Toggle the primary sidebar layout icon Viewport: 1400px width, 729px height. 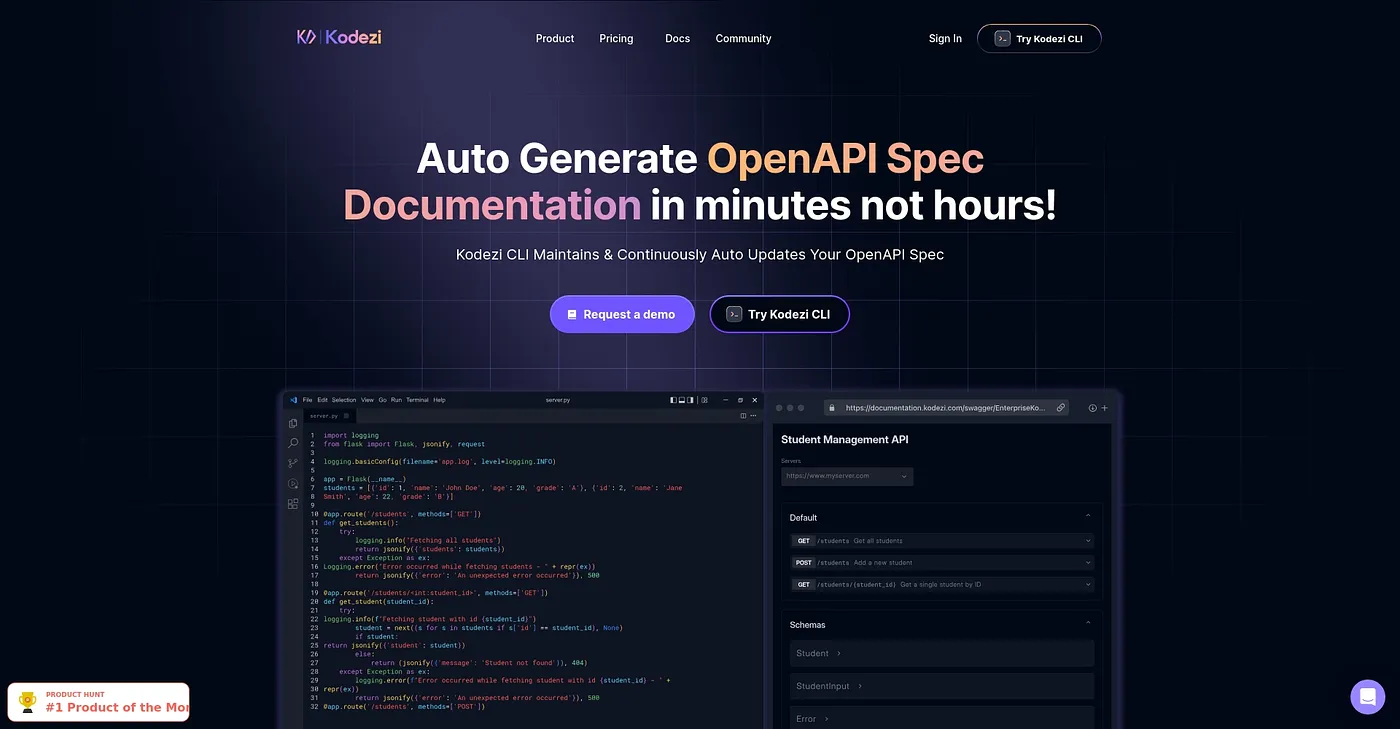pyautogui.click(x=673, y=400)
